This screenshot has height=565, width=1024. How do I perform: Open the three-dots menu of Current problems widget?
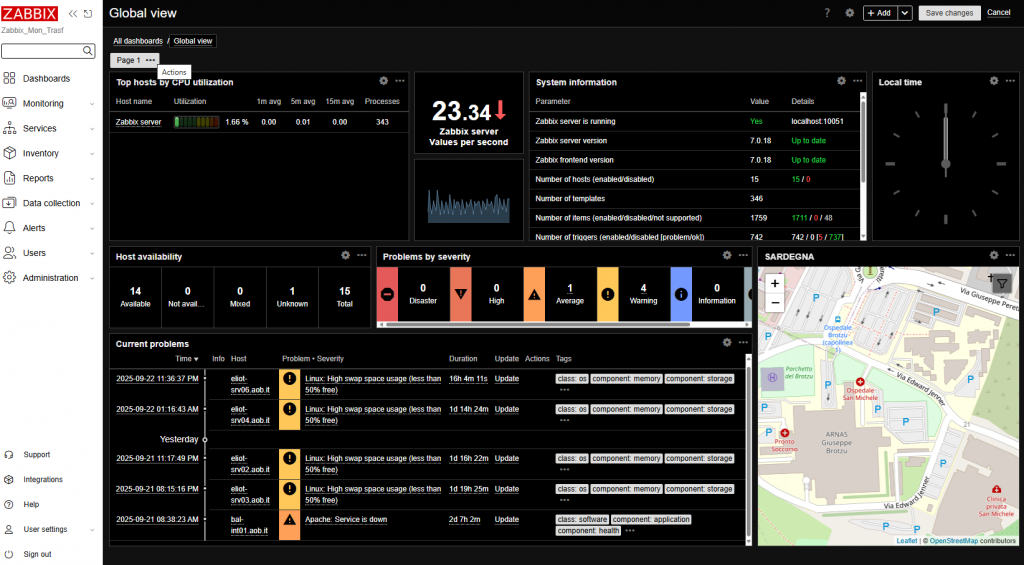pos(741,343)
